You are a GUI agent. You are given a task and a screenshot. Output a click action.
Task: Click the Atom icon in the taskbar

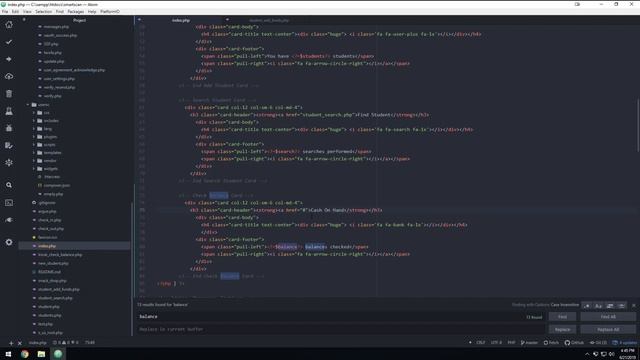click(x=58, y=354)
